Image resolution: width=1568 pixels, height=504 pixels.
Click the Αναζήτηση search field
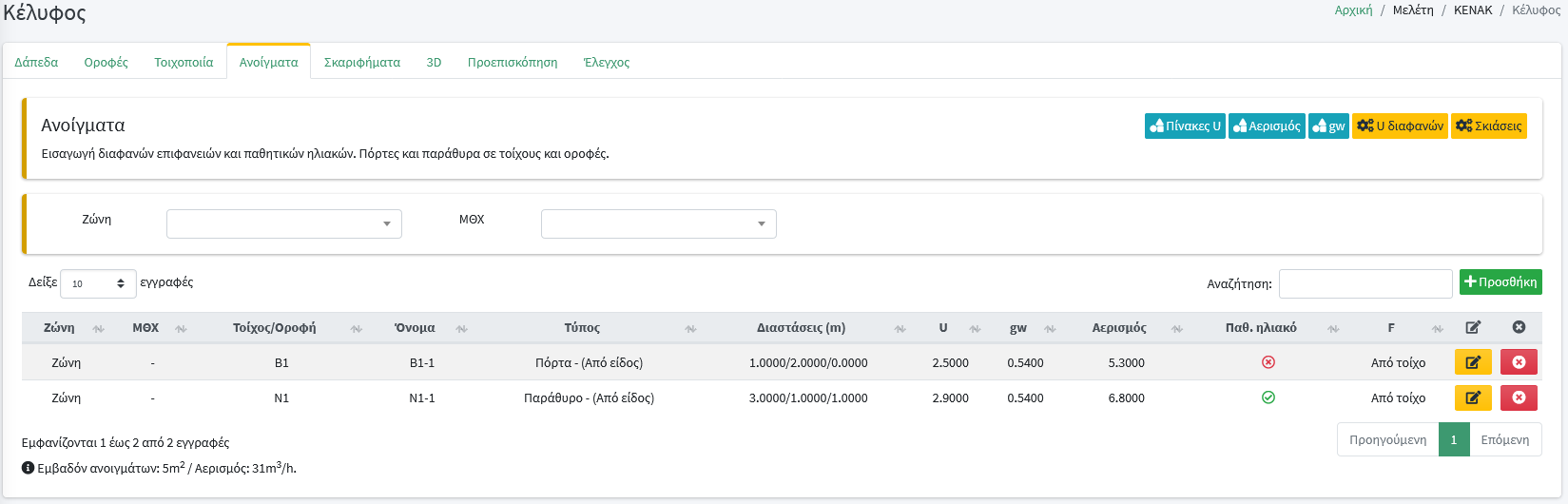[x=1365, y=283]
